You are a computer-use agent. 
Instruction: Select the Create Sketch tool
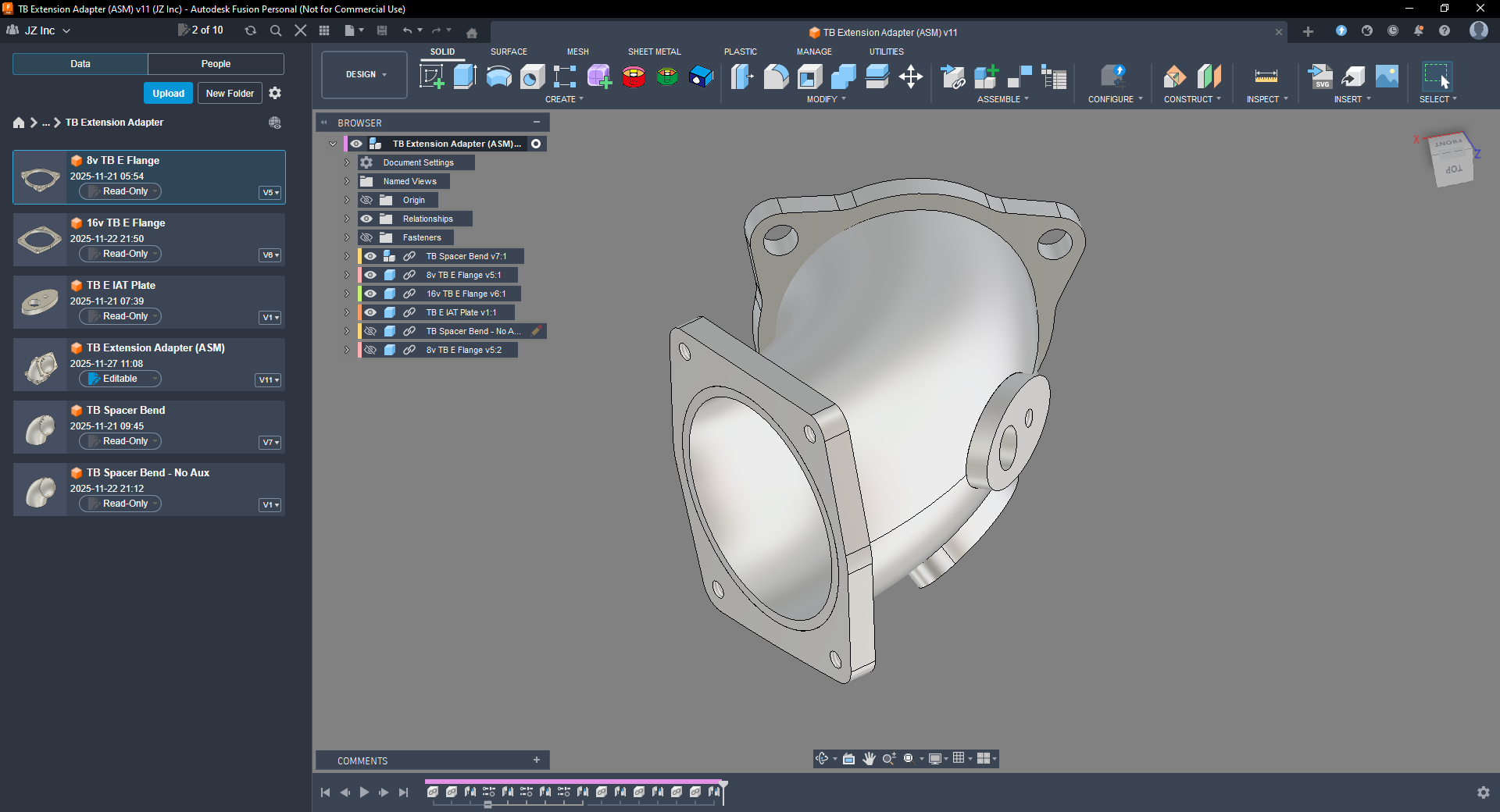click(432, 77)
